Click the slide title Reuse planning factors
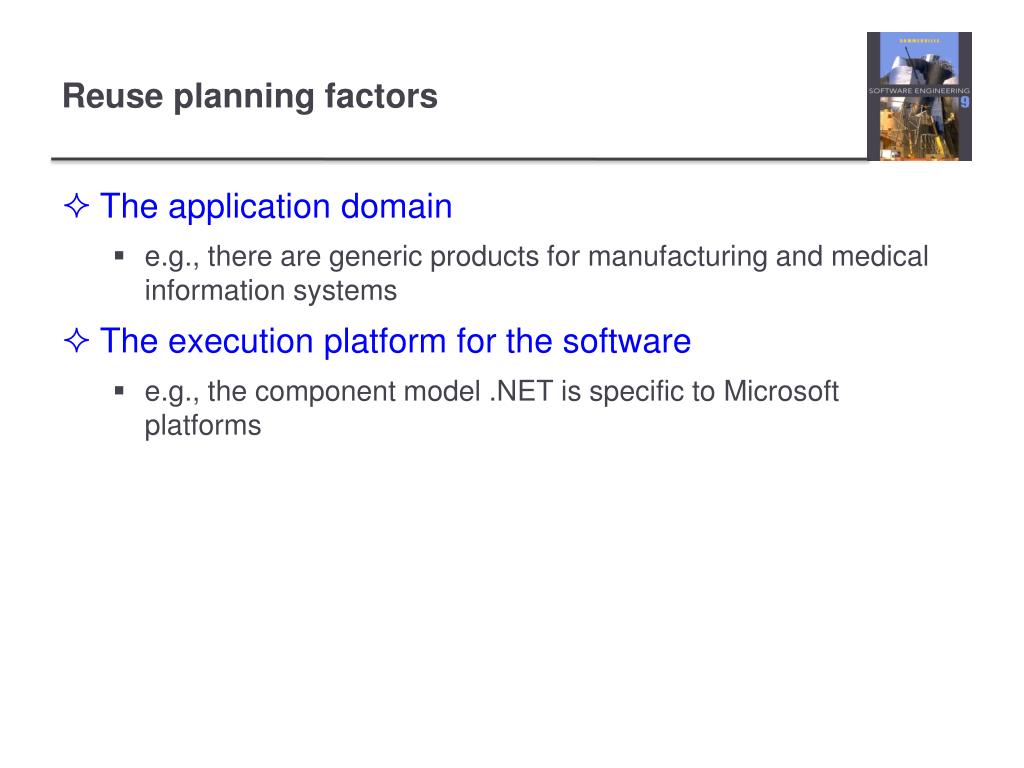This screenshot has width=1024, height=768. [x=249, y=96]
